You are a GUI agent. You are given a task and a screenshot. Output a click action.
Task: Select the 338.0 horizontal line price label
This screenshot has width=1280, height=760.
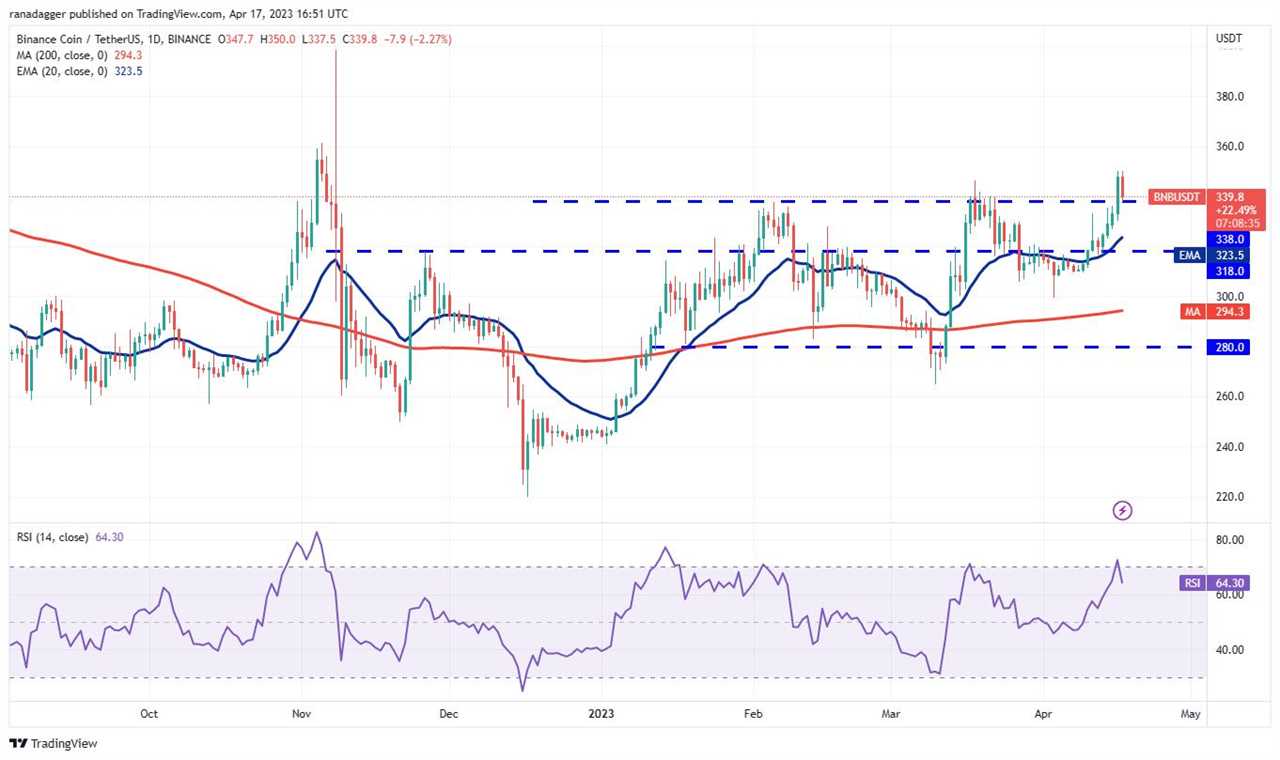(1230, 240)
